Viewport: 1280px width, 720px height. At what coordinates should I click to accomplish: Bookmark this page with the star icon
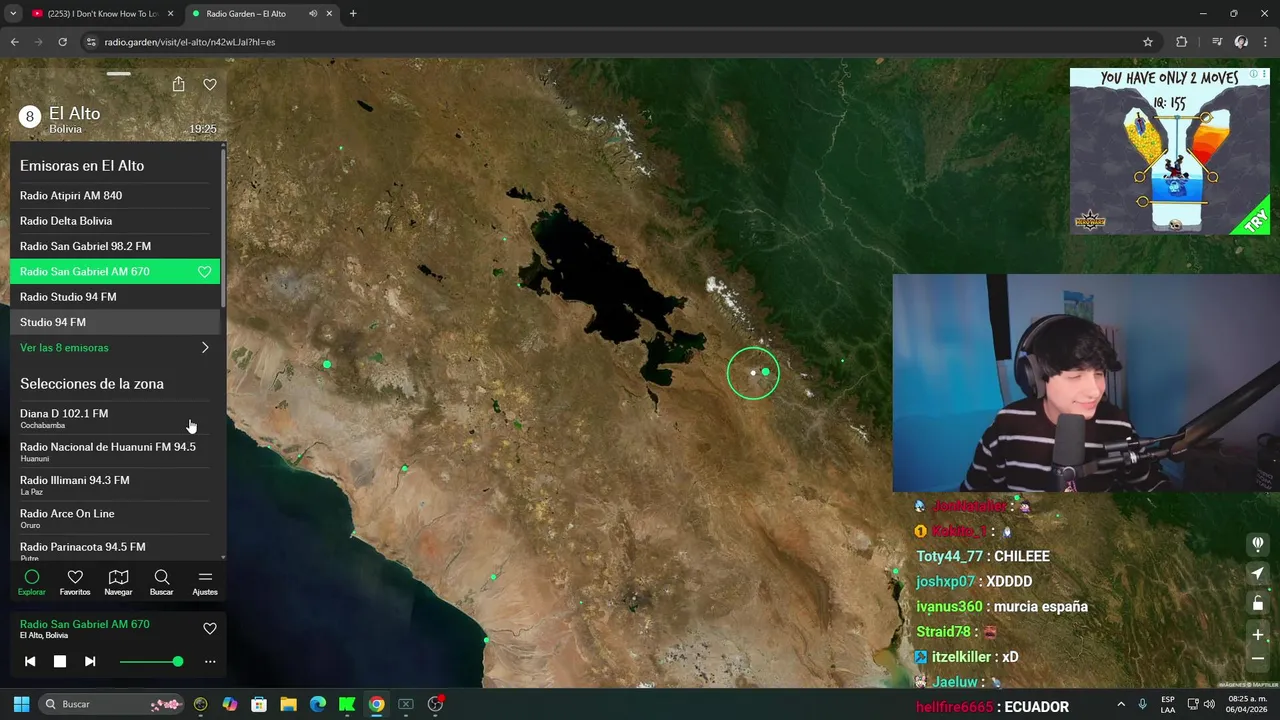click(1148, 42)
